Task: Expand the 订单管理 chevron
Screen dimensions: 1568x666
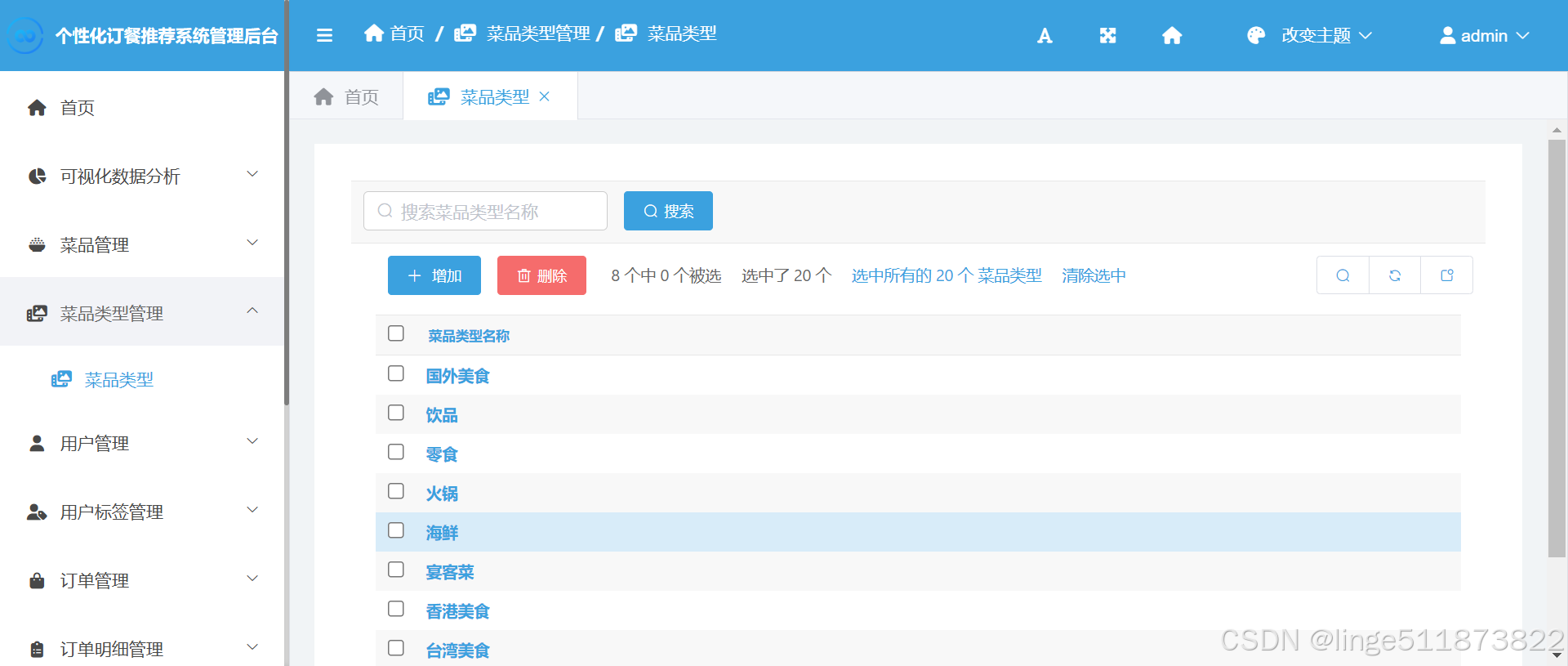Action: point(252,579)
